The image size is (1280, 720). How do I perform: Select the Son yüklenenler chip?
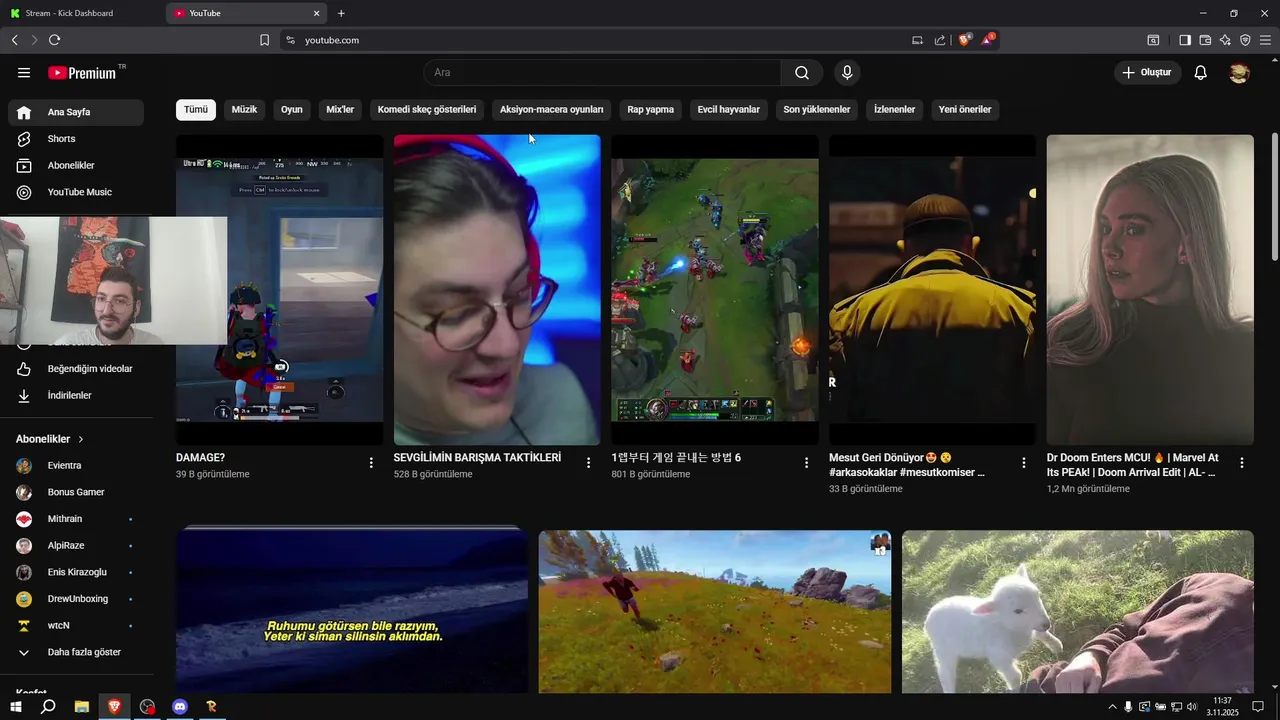(817, 110)
